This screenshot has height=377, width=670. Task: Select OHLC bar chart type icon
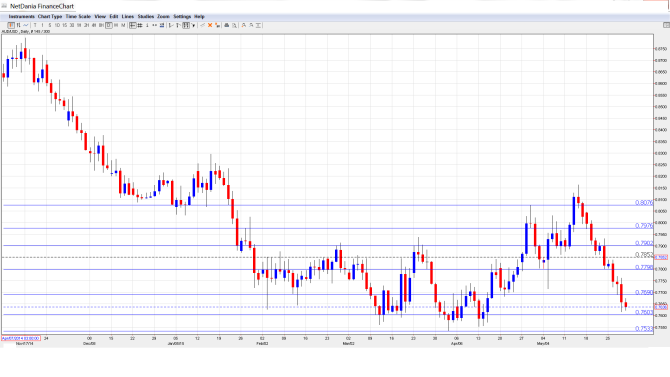(x=18, y=25)
